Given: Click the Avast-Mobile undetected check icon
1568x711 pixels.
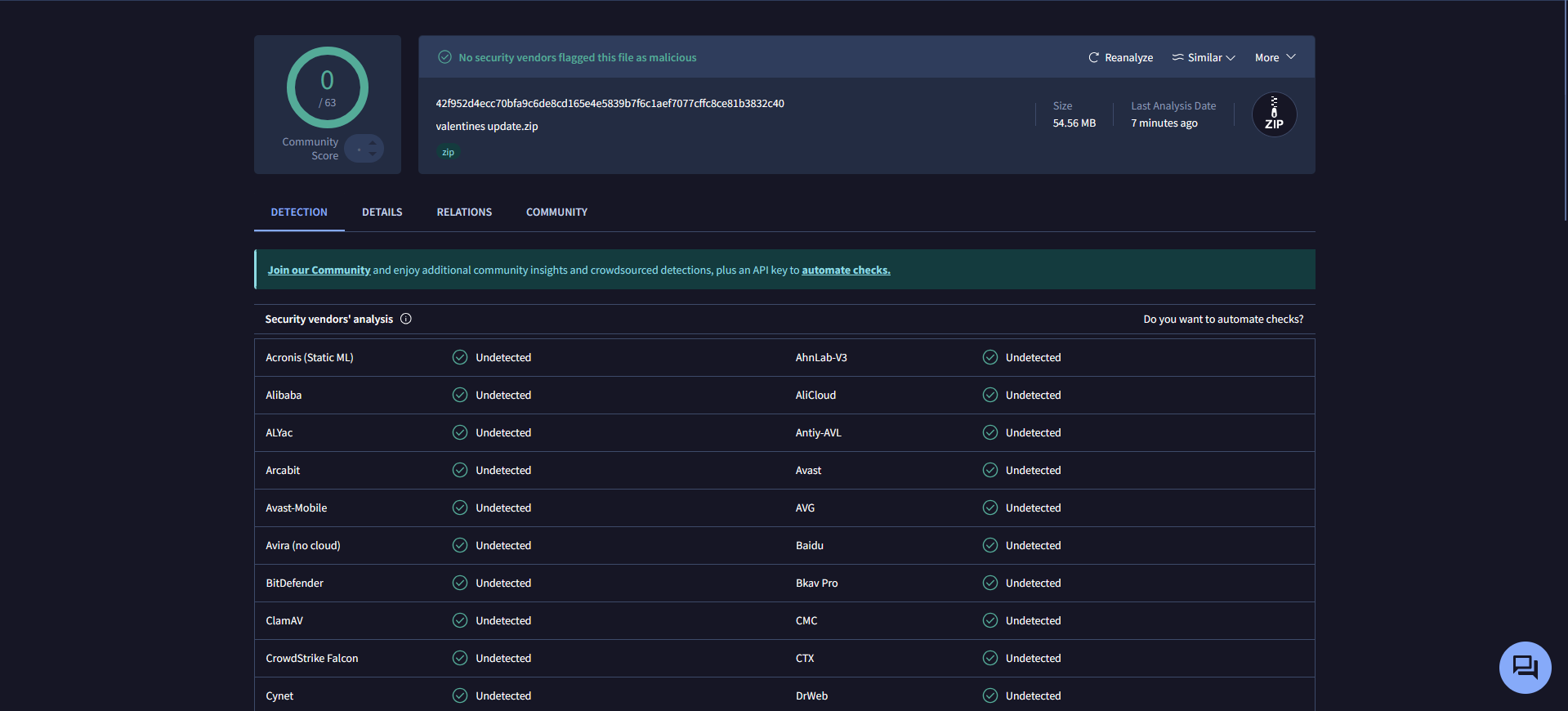Looking at the screenshot, I should point(460,508).
